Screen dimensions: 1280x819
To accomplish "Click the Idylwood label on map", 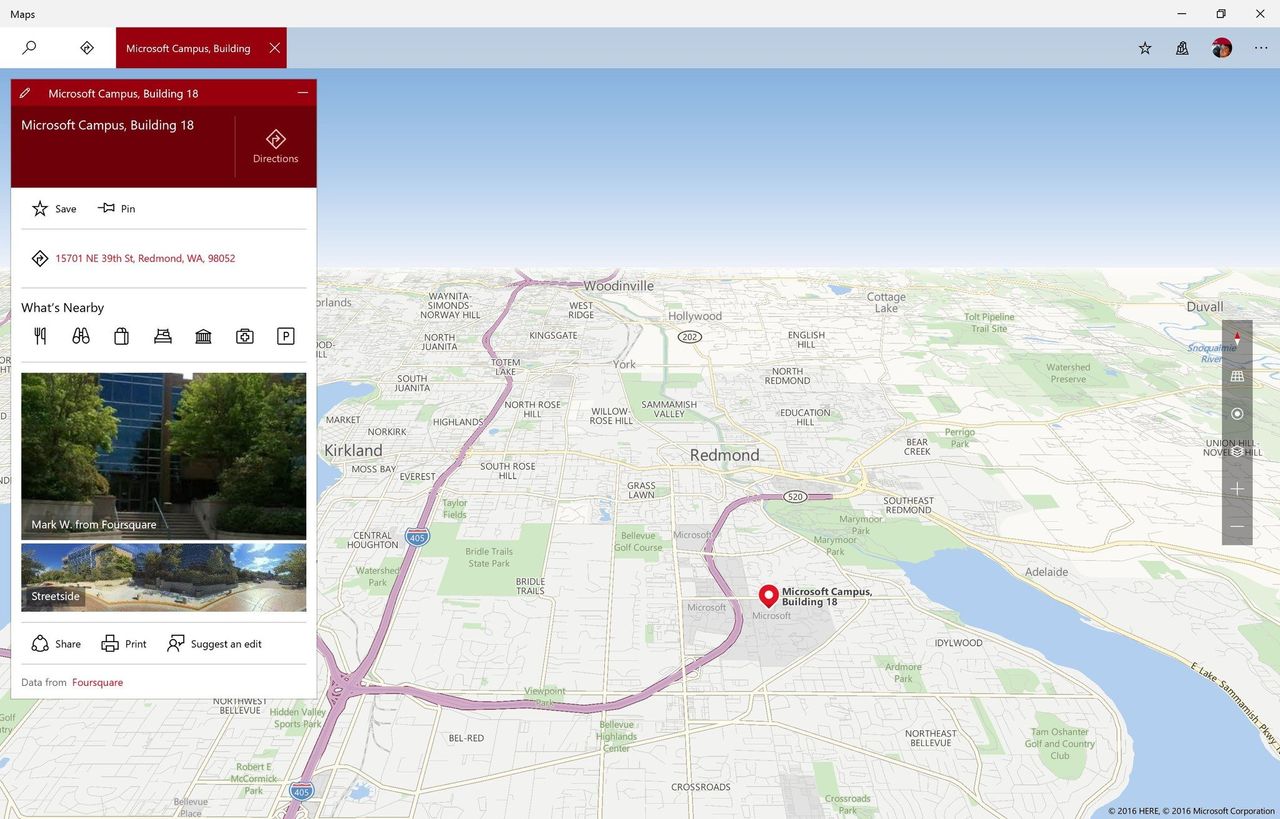I will click(958, 643).
